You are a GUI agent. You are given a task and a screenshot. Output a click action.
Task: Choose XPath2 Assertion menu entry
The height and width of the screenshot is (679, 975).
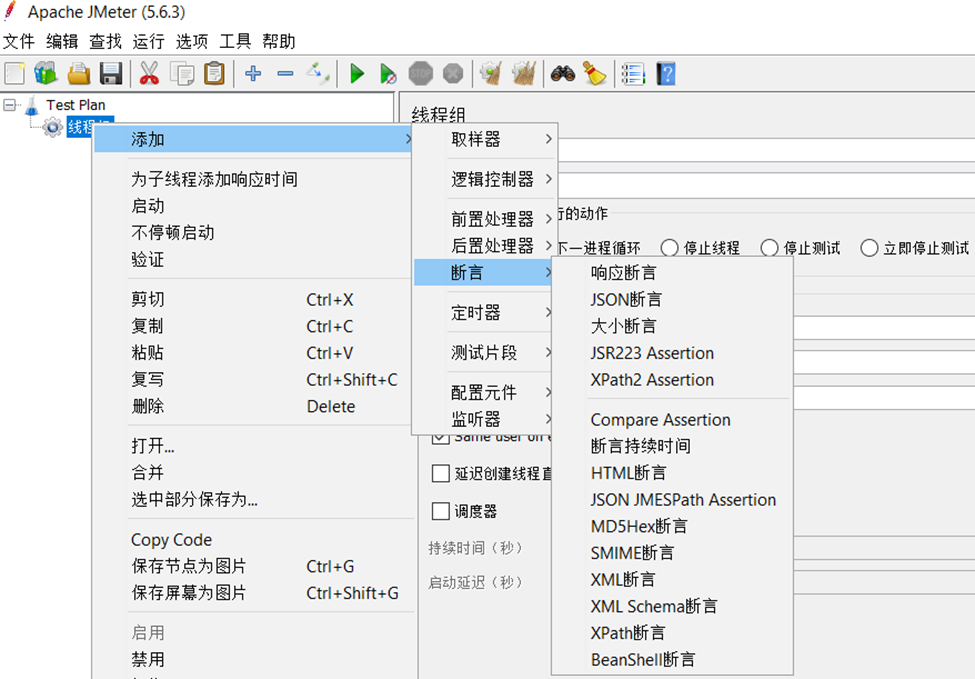tap(672, 379)
